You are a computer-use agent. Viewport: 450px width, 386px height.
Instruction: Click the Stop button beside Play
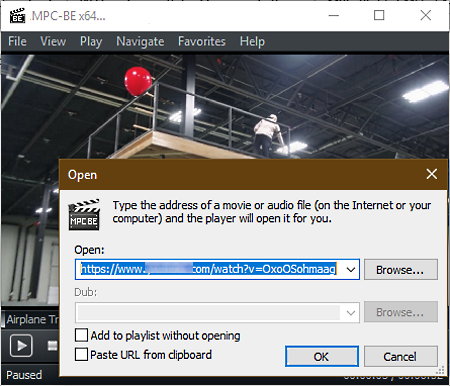(x=52, y=346)
